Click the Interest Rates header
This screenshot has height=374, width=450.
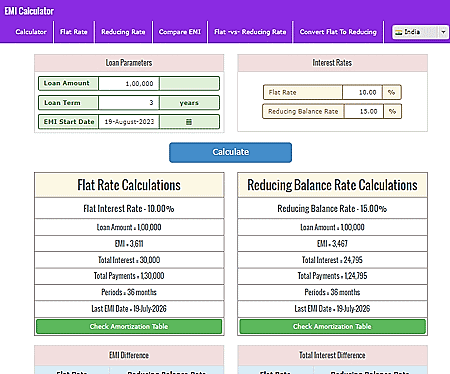point(332,63)
